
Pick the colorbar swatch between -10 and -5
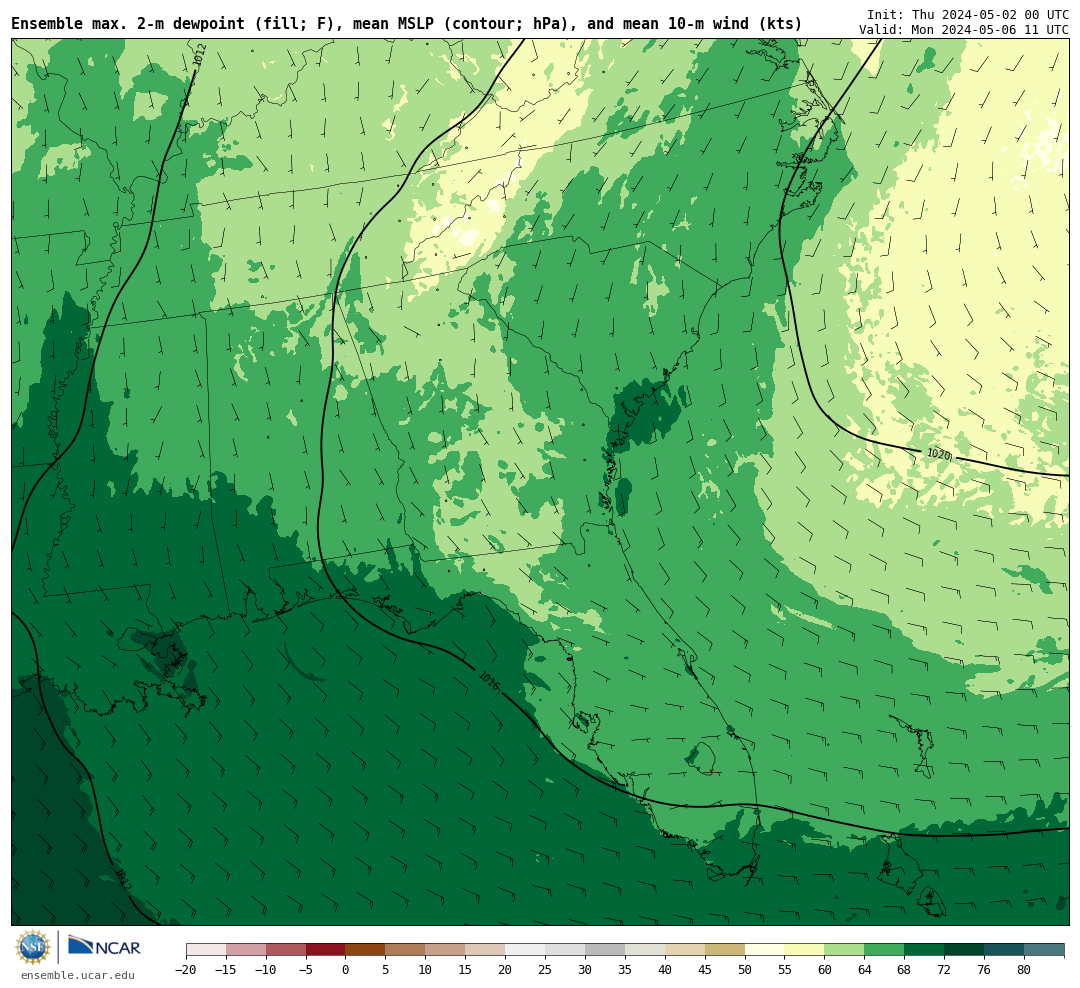pos(286,950)
